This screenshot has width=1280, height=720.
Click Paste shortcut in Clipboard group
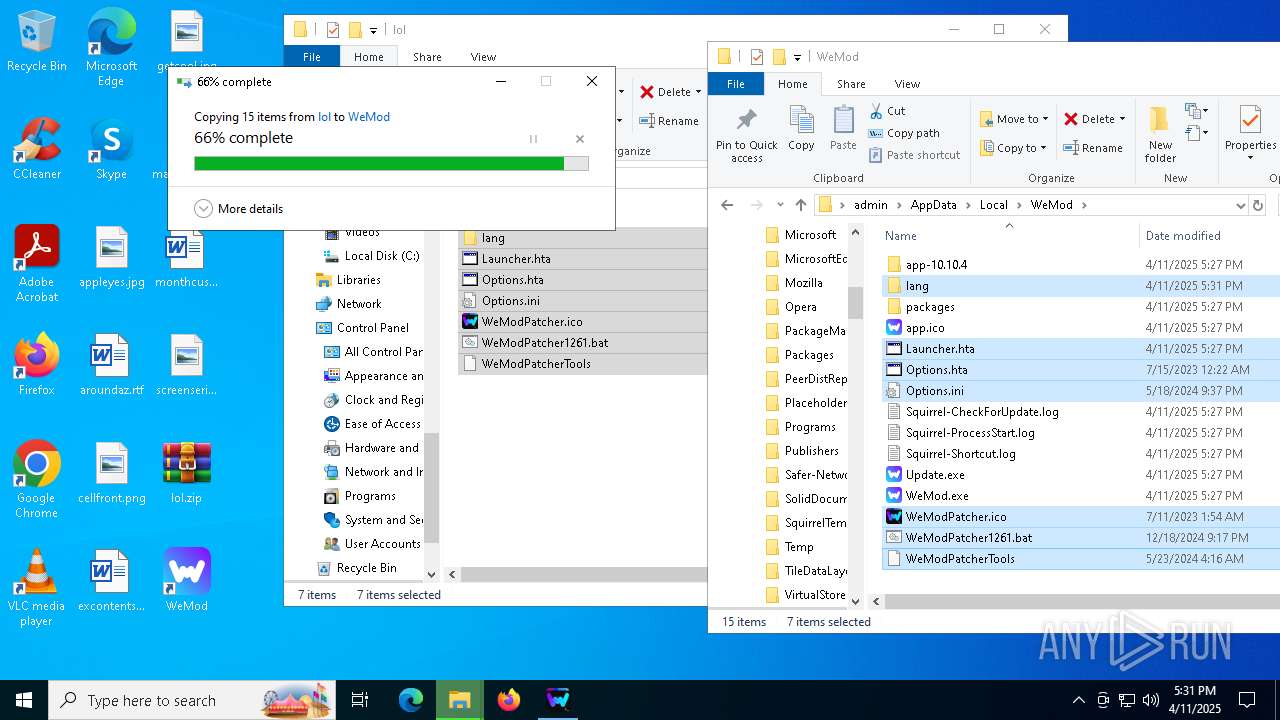pyautogui.click(x=914, y=155)
